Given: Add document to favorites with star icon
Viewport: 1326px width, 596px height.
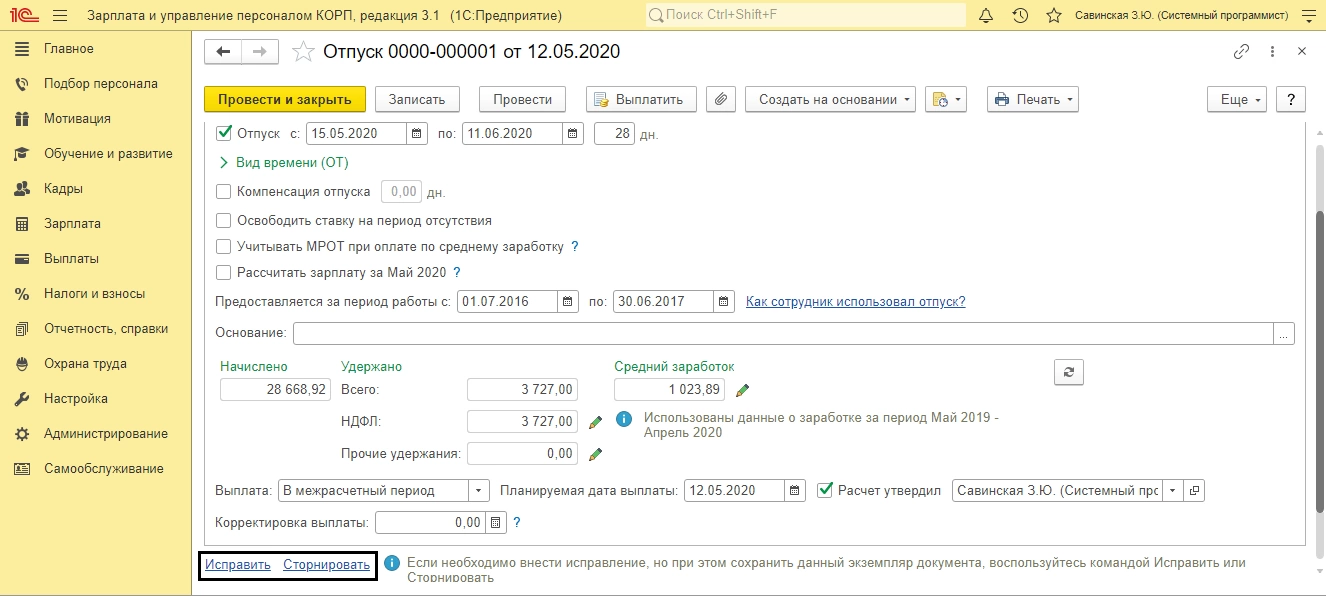Looking at the screenshot, I should click(x=303, y=52).
